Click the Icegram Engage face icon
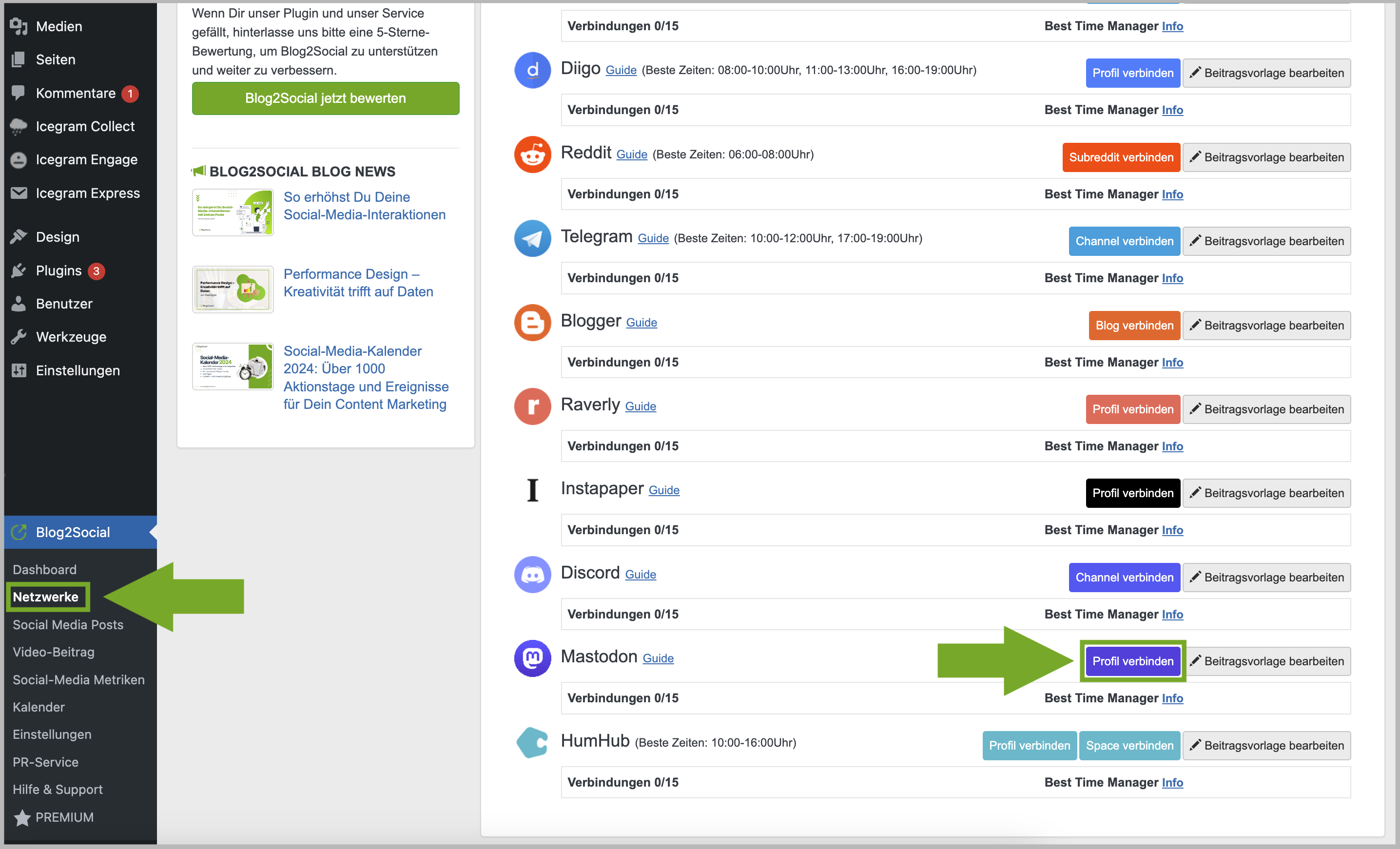 [x=19, y=159]
